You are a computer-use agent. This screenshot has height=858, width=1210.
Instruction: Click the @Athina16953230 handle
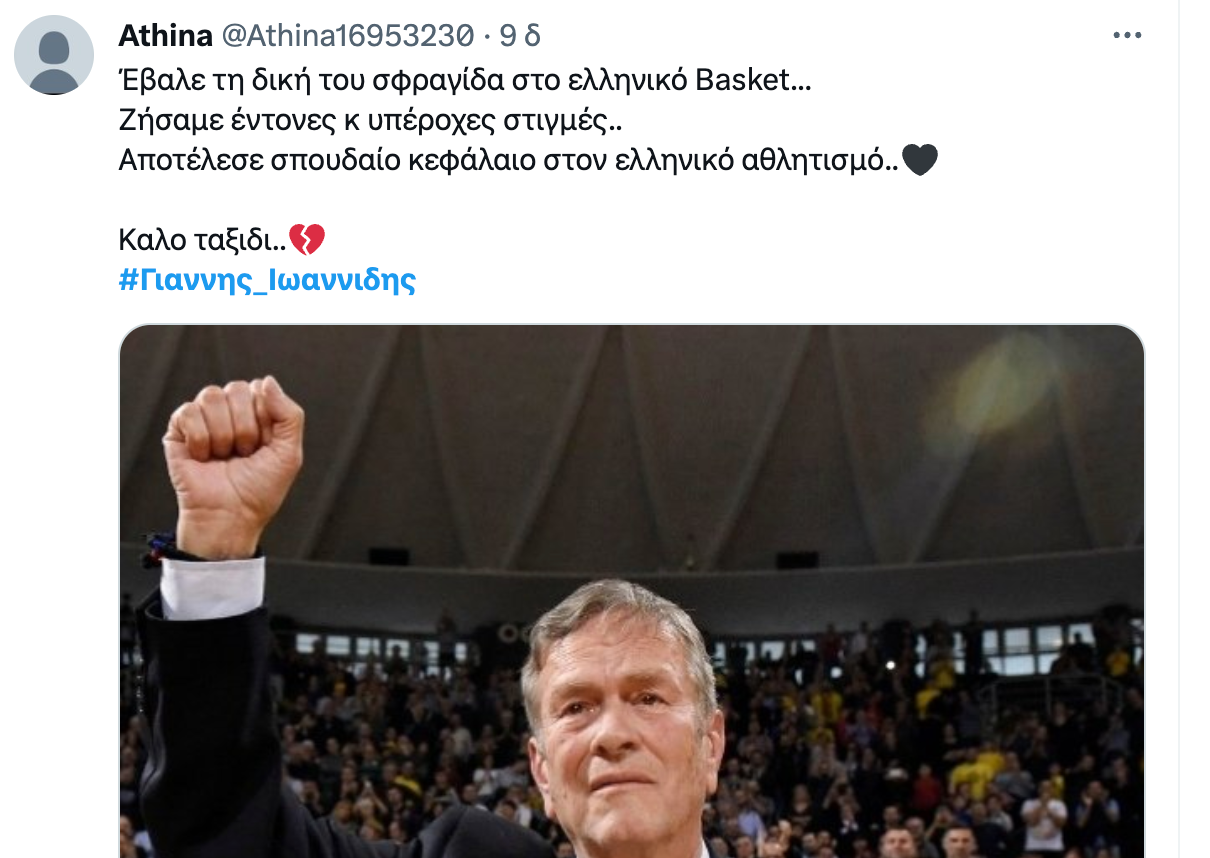pyautogui.click(x=346, y=36)
